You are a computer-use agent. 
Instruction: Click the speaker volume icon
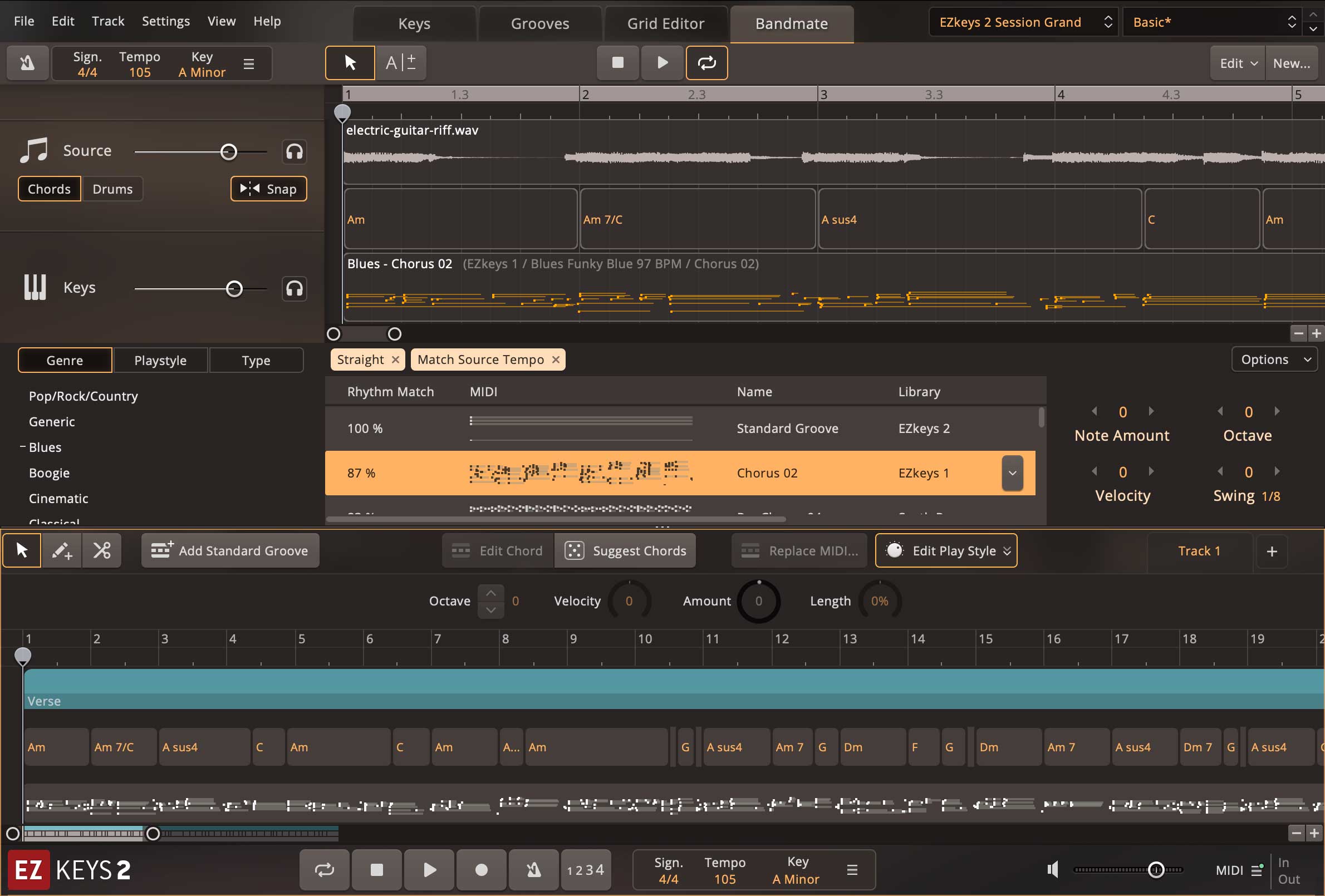1053,870
